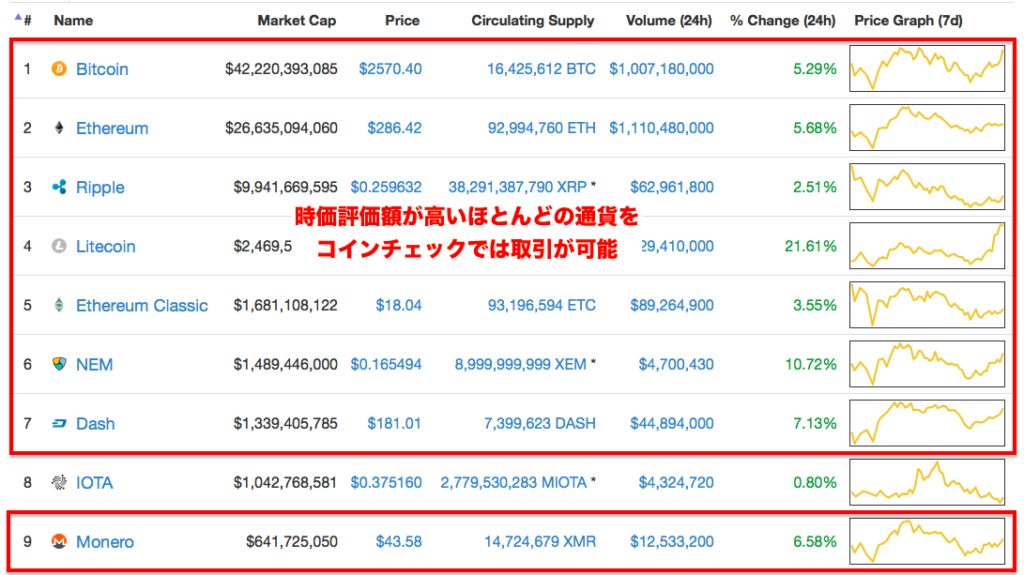Click NEM price $0.165494

tap(386, 365)
